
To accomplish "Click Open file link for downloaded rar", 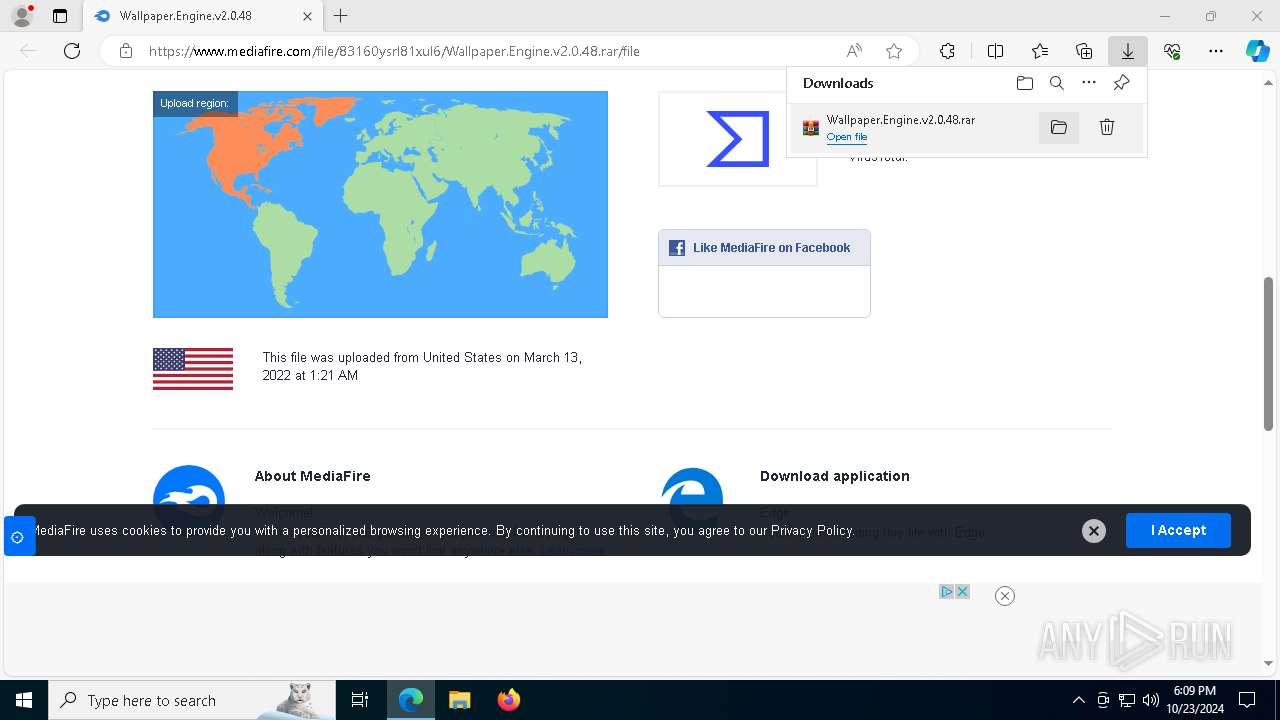I will tap(847, 137).
